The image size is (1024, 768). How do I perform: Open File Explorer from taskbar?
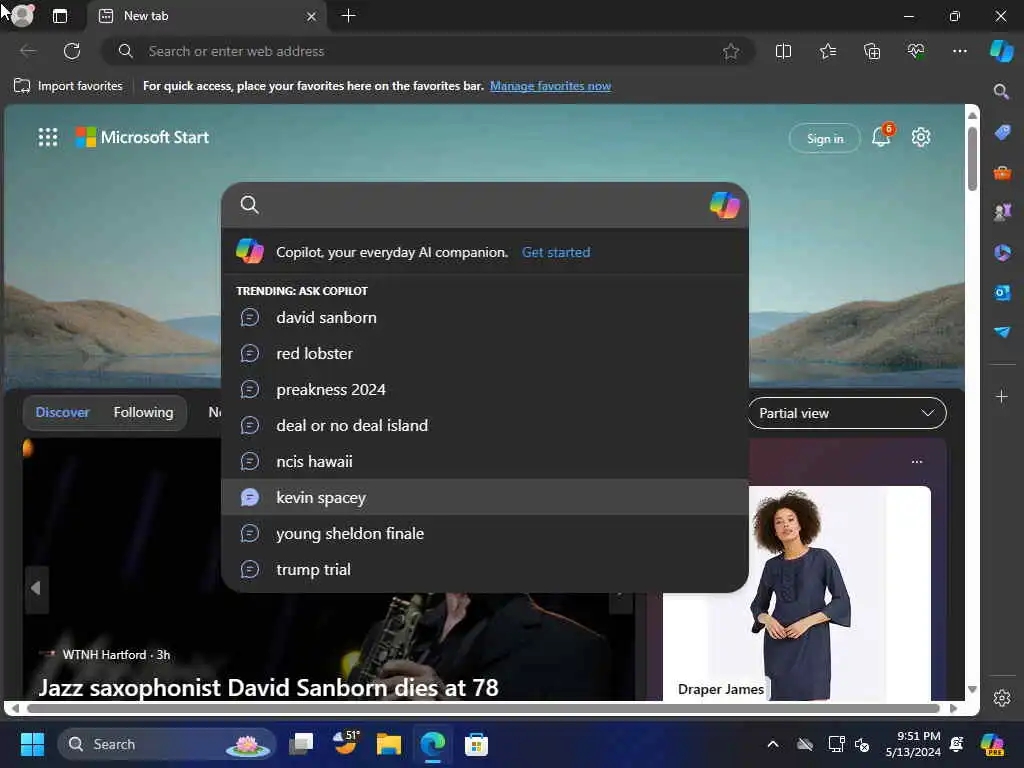click(x=389, y=744)
